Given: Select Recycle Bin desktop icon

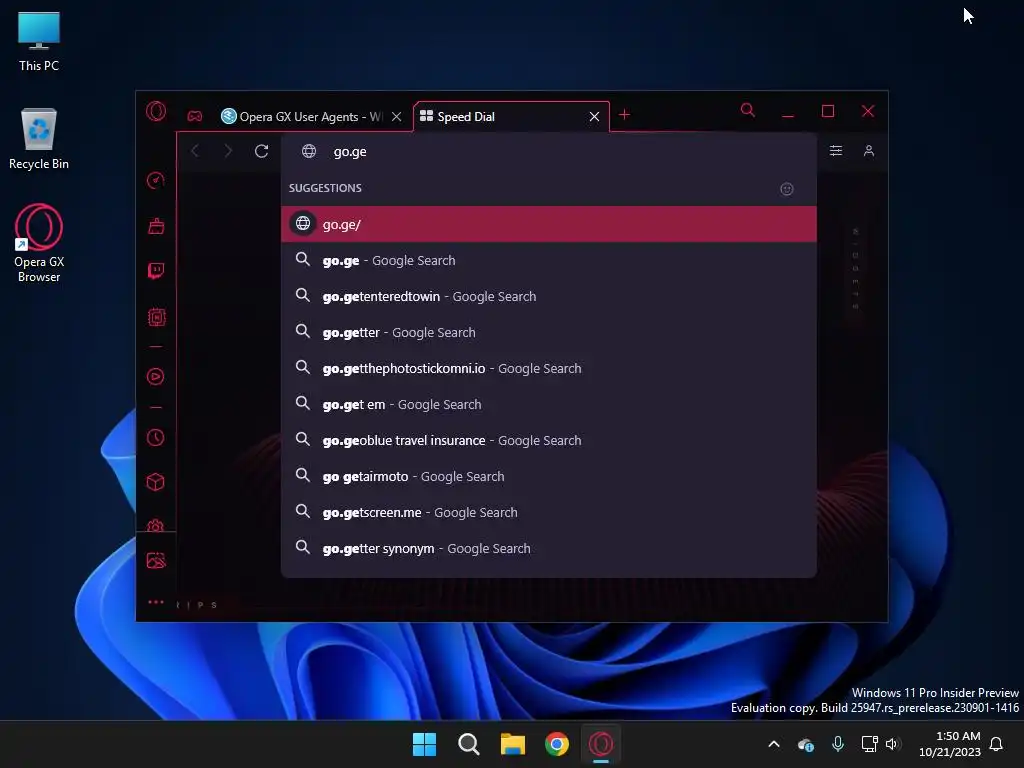Looking at the screenshot, I should [x=39, y=139].
